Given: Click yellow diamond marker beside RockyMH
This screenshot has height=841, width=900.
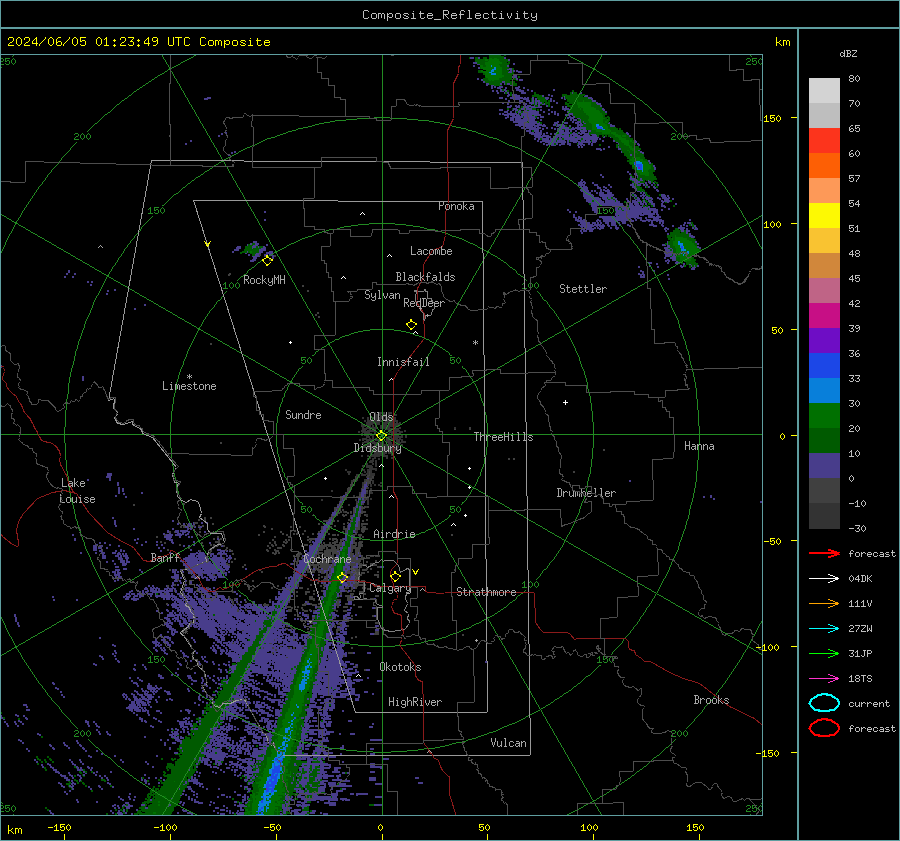Looking at the screenshot, I should [267, 261].
